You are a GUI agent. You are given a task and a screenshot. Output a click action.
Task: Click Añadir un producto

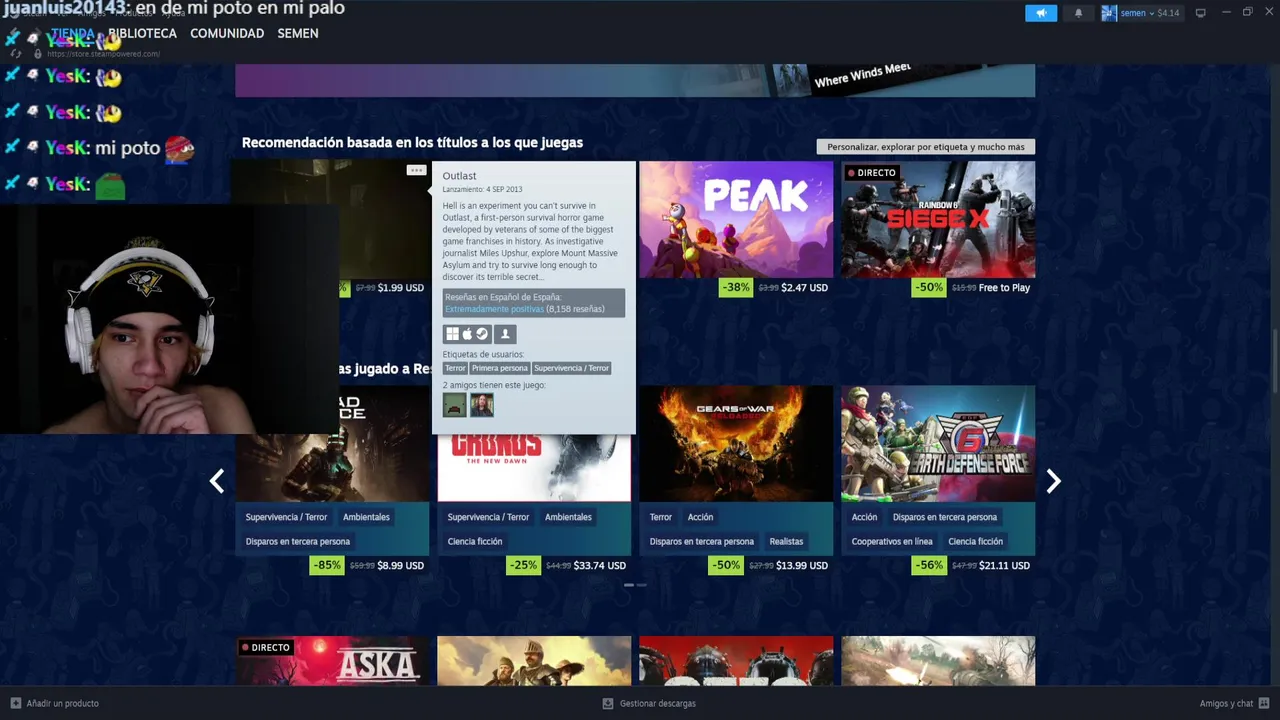[x=62, y=703]
